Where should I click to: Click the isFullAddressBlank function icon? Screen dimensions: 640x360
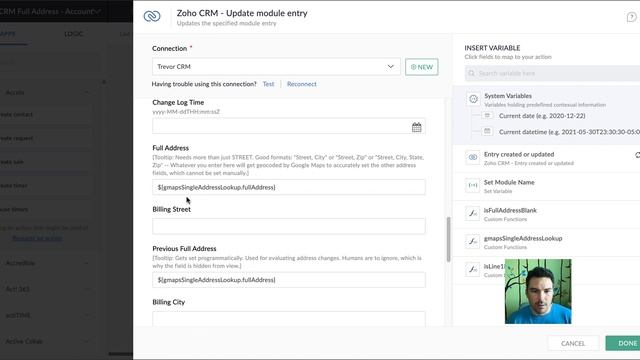pos(473,213)
